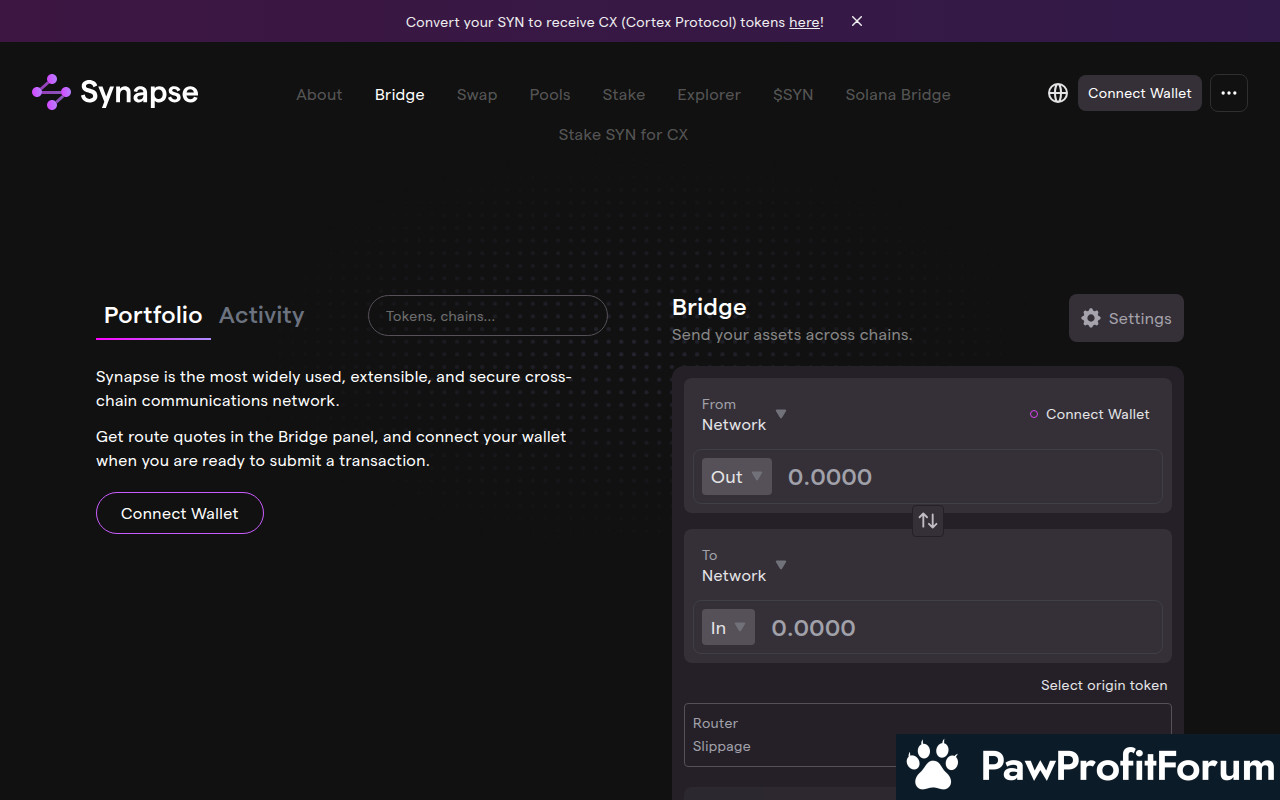
Task: Open the Out token selector
Action: pyautogui.click(x=737, y=477)
